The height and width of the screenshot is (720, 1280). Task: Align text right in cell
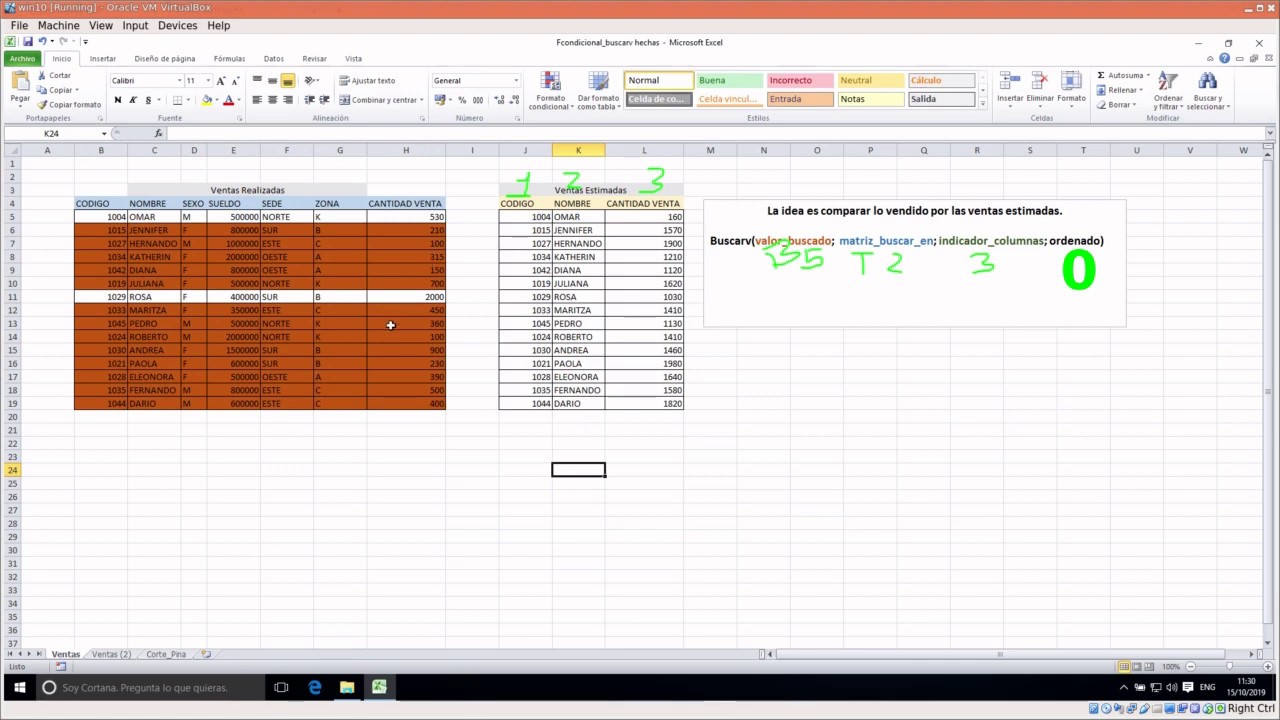coord(287,100)
